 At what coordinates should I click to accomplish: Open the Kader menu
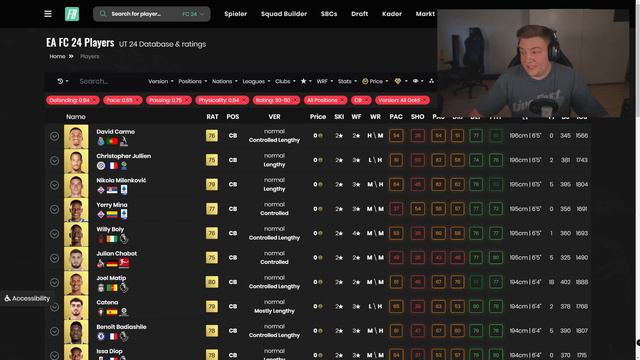pos(392,14)
